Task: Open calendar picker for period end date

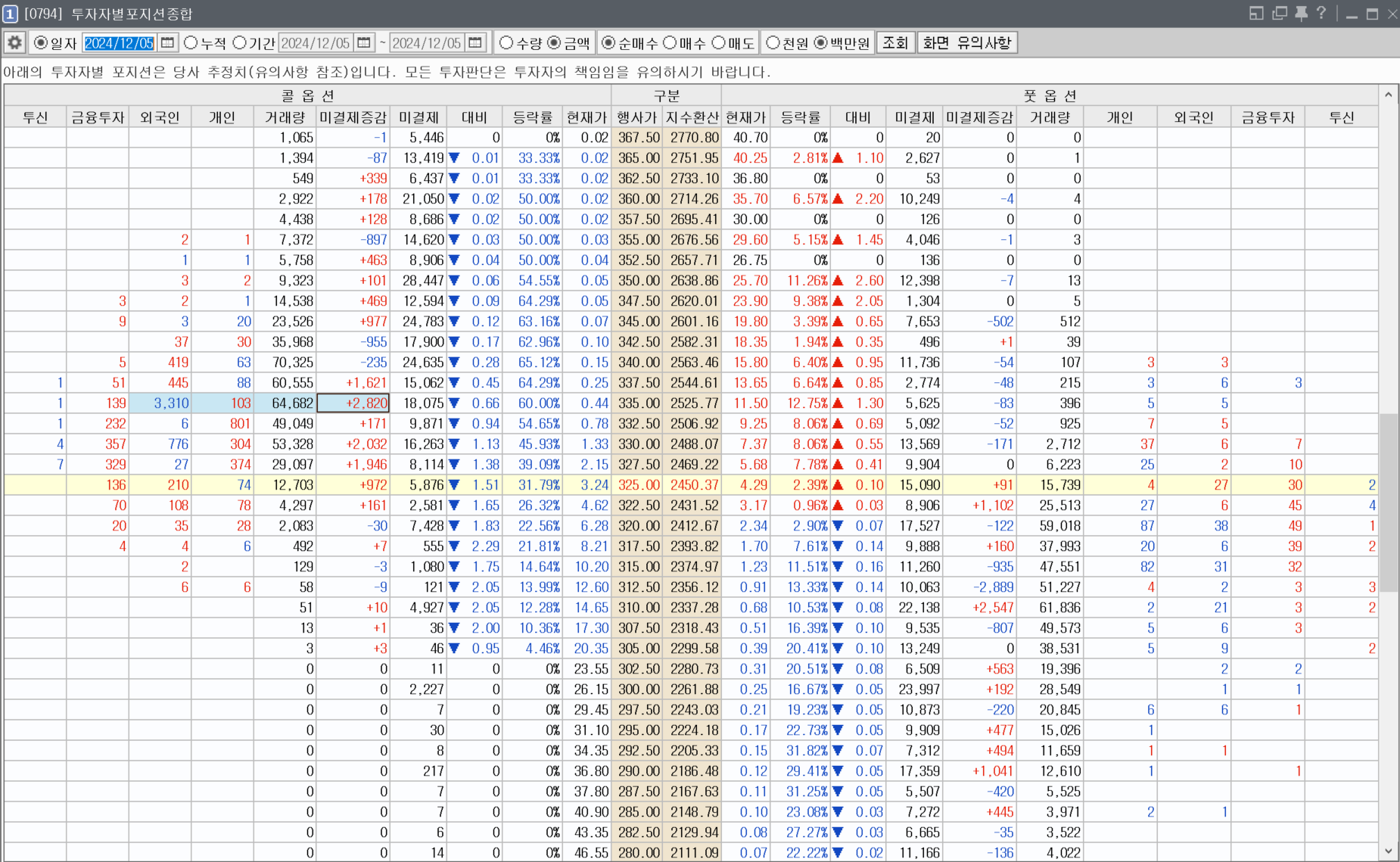Action: 475,43
